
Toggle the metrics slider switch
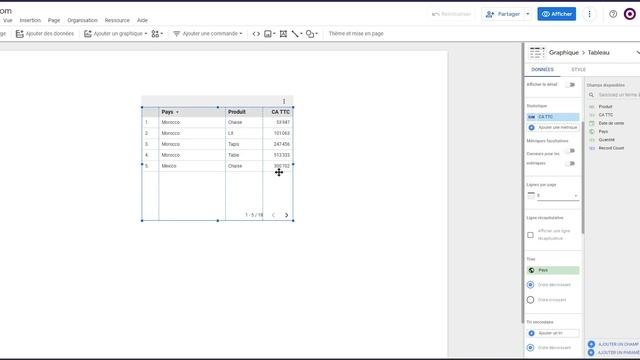pos(570,164)
